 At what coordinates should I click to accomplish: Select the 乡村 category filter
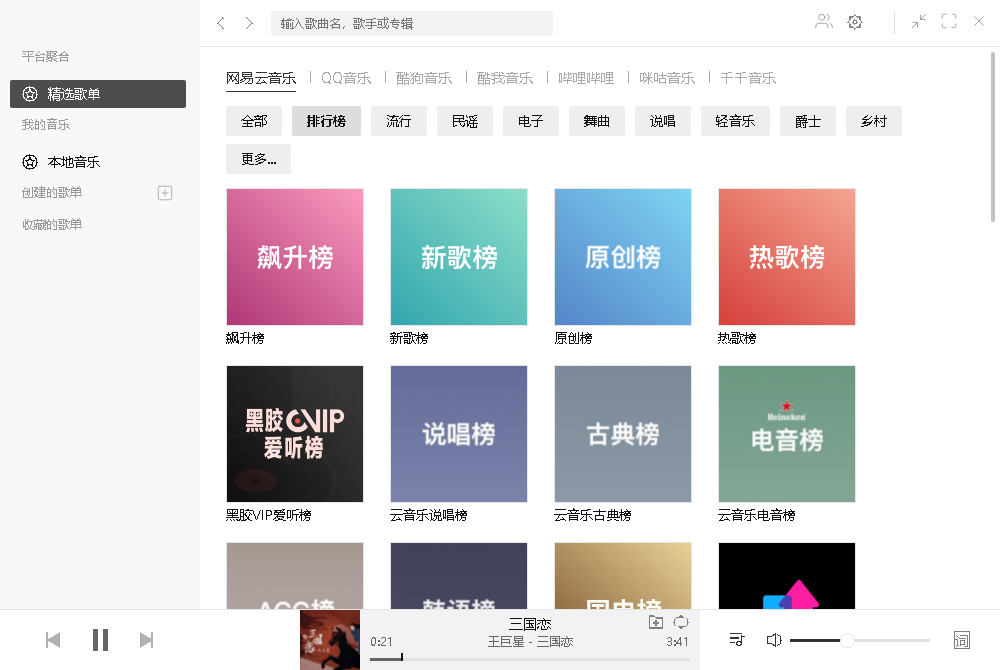coord(874,121)
